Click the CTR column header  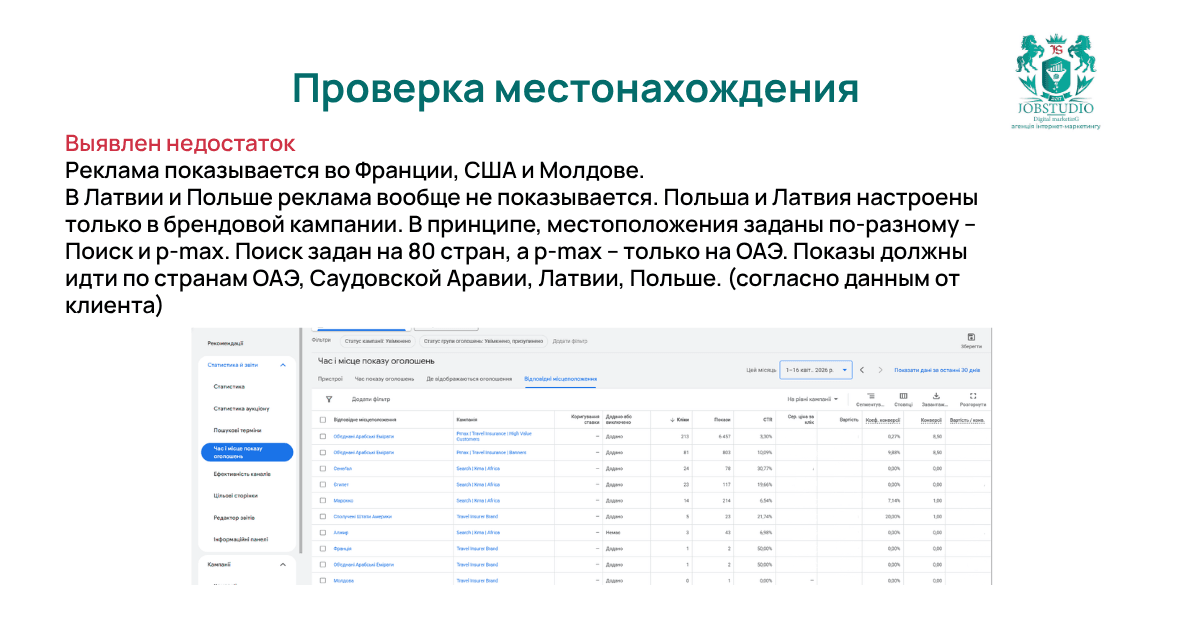tap(767, 419)
